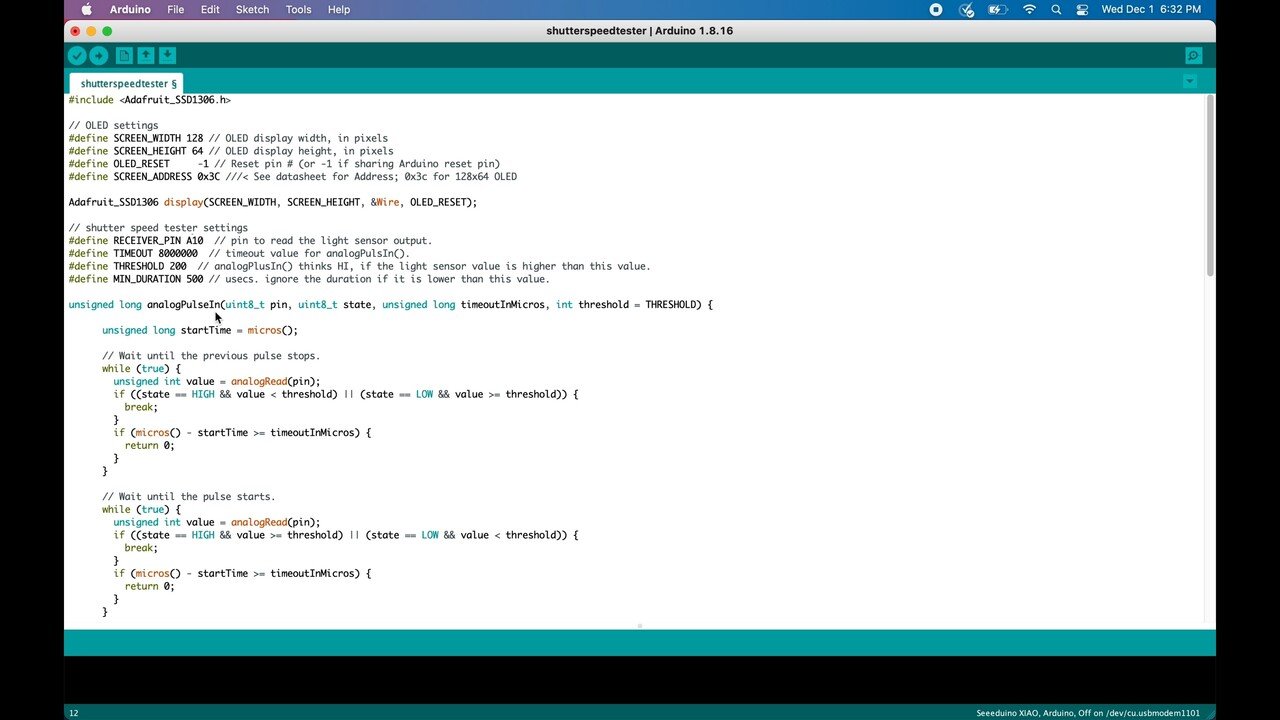Screen dimensions: 1280x720
Task: Click the Verify sketch checkmark button
Action: coord(77,56)
